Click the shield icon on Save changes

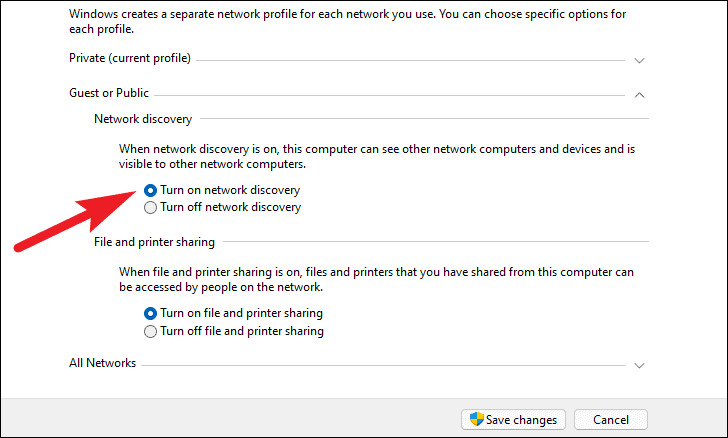pos(476,419)
